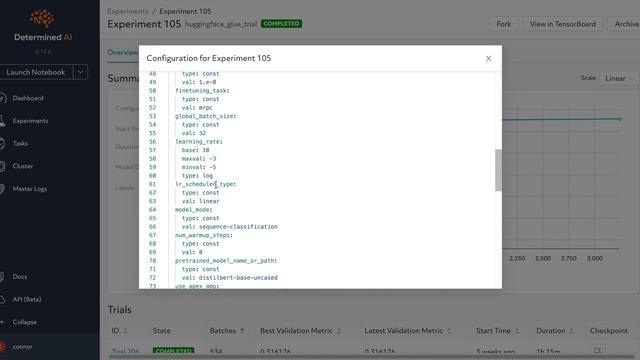Sort trials by Start Time column
This screenshot has width=640, height=360.
tap(498, 331)
